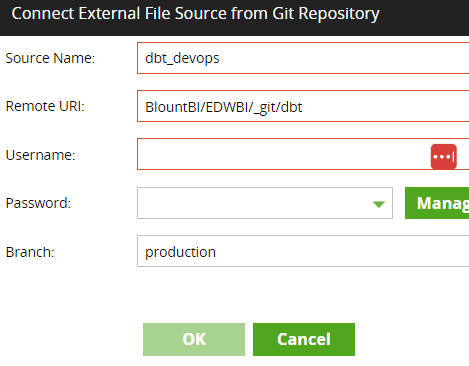469x366 pixels.
Task: Focus the Remote URI input field
Action: click(x=303, y=106)
